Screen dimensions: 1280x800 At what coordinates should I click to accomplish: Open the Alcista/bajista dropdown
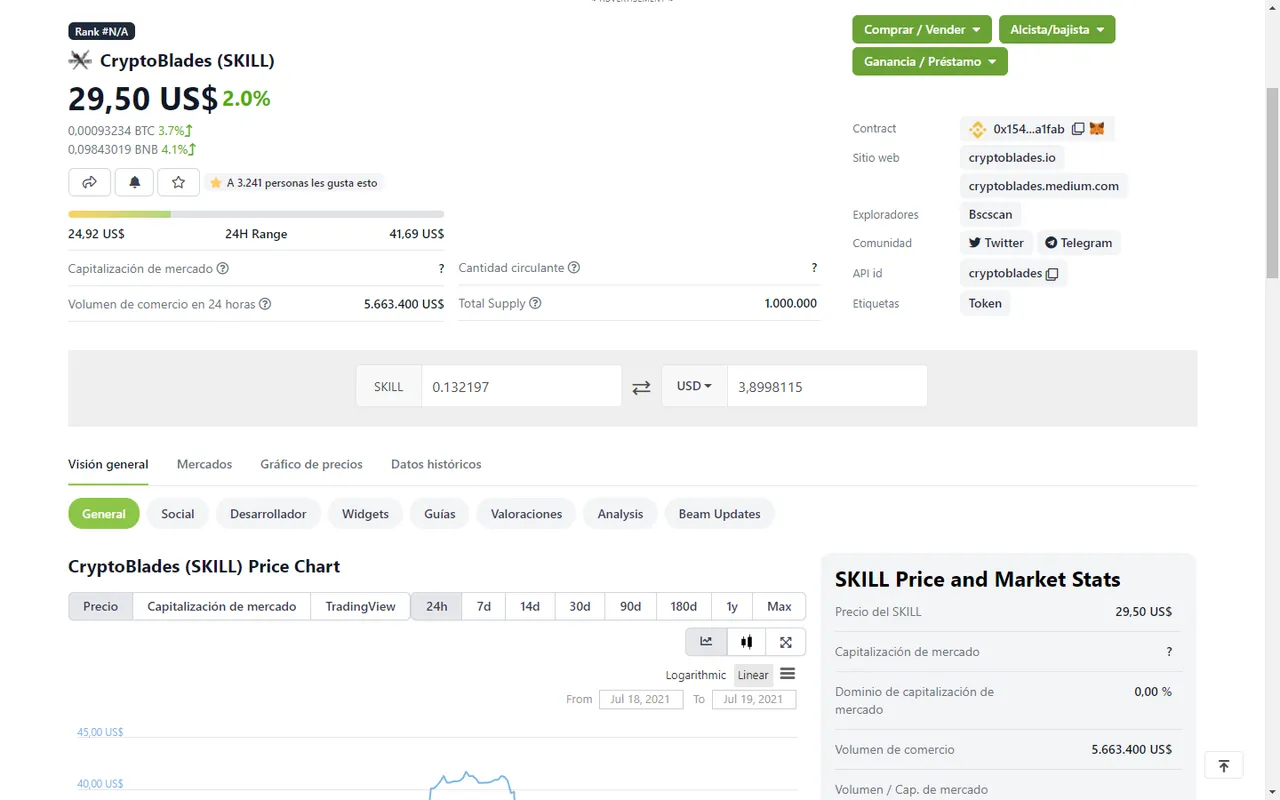(x=1057, y=30)
